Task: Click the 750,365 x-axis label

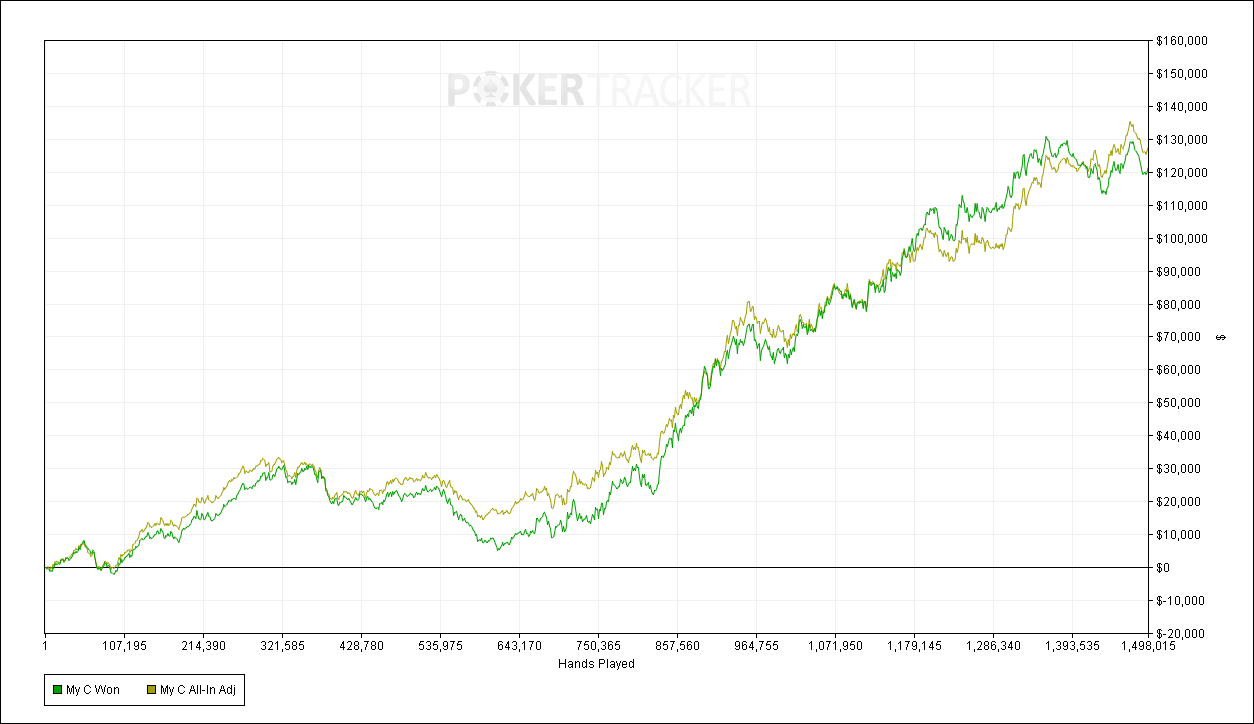Action: (x=598, y=647)
